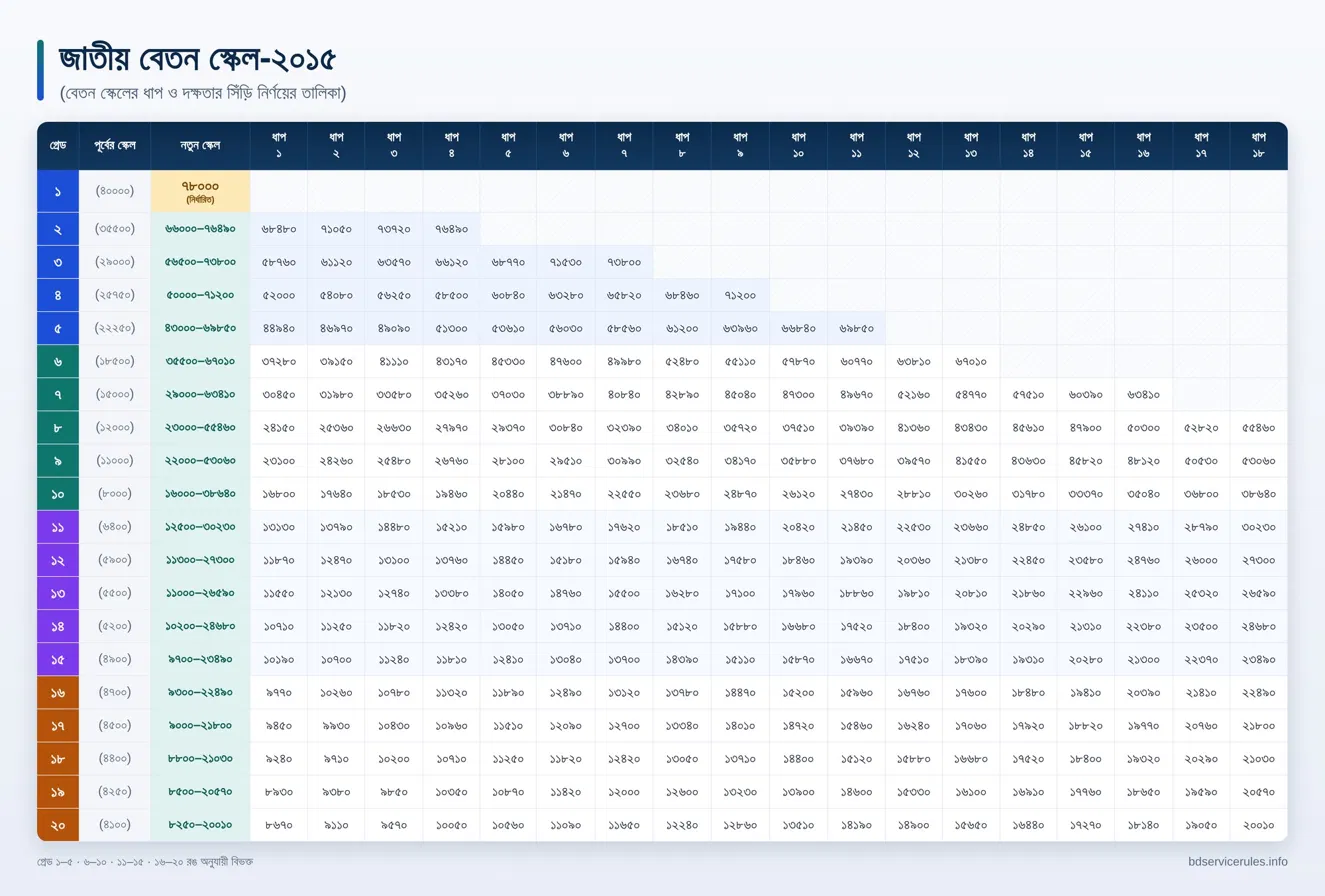Screen dimensions: 1325x896
Task: Click grade ২০ step ১ value '৮৬৭০'
Action: pyautogui.click(x=278, y=825)
